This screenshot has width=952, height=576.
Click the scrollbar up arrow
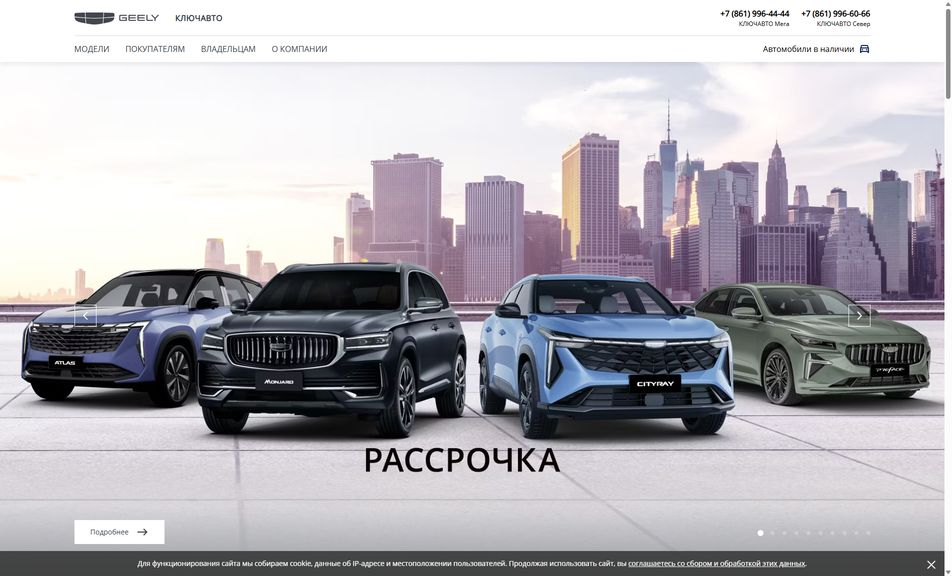coord(948,4)
